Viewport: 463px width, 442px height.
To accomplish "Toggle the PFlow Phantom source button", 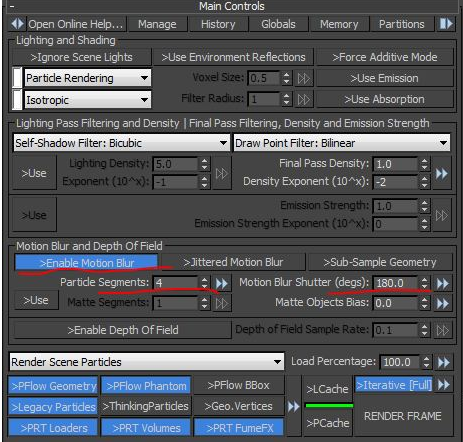I will tap(146, 386).
